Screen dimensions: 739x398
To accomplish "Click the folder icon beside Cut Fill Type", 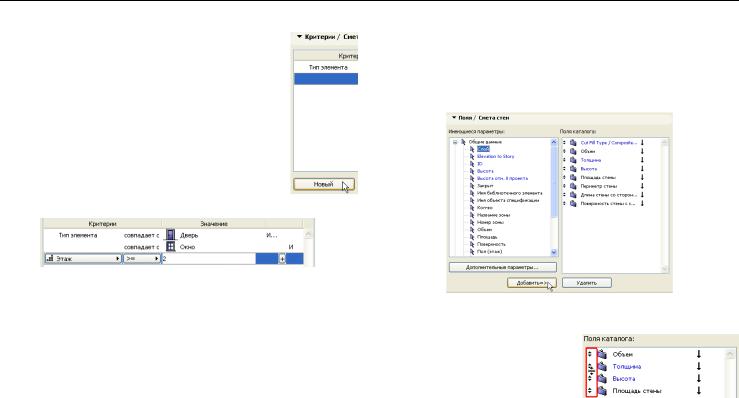I will [x=573, y=142].
